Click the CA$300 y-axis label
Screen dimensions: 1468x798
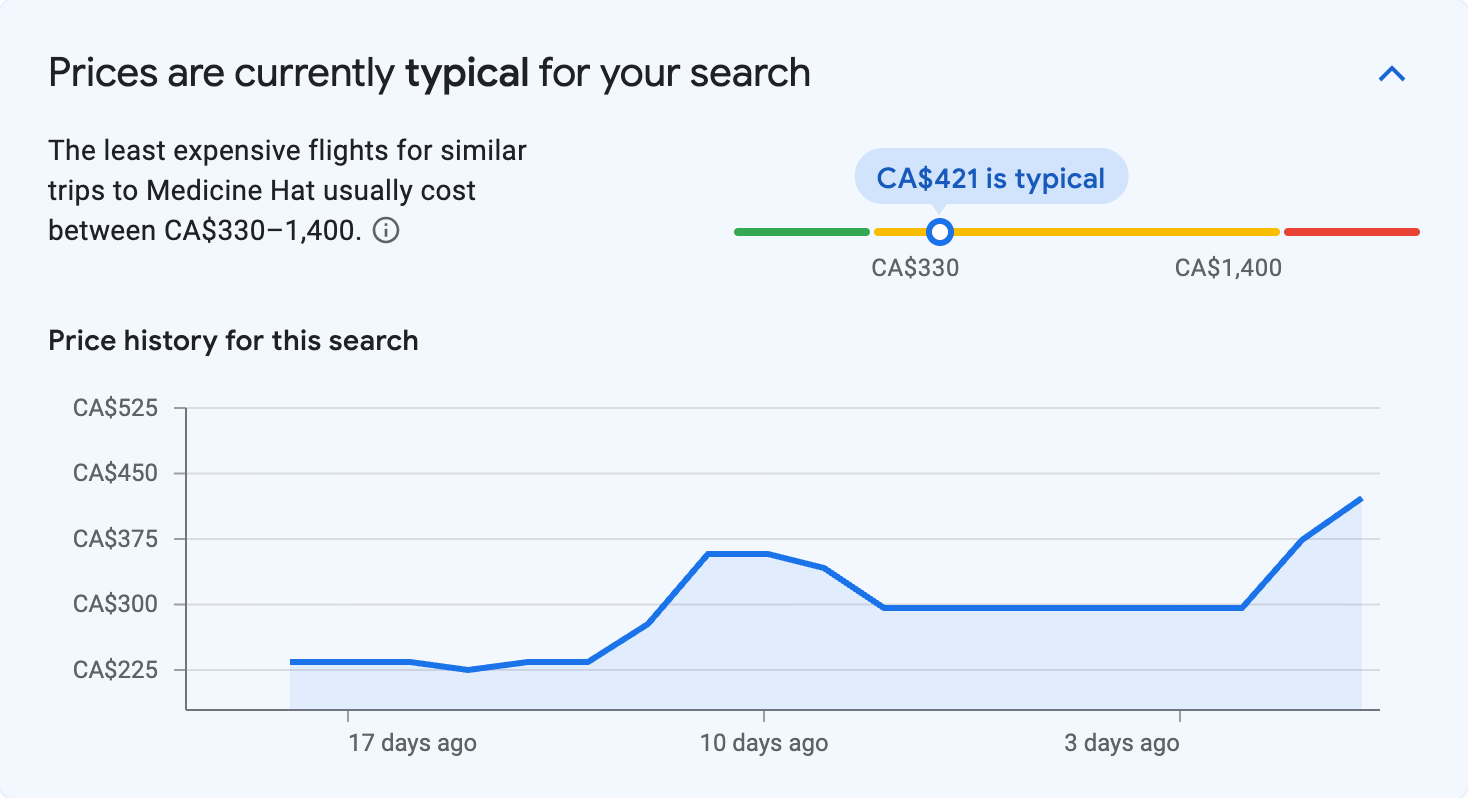coord(115,604)
